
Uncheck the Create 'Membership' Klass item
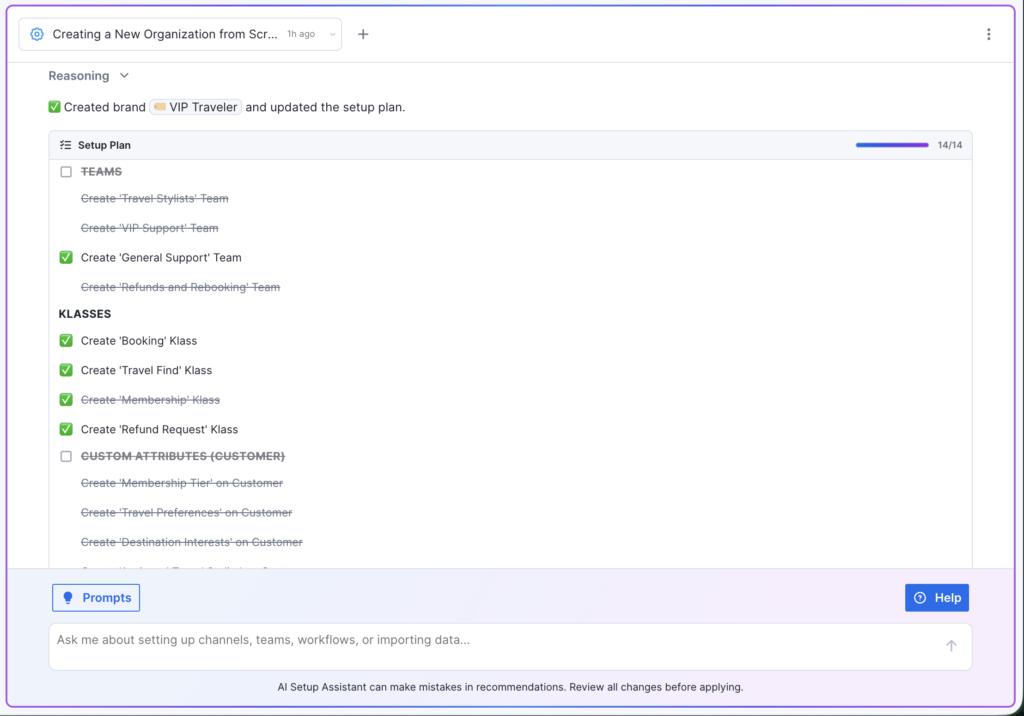pos(66,399)
